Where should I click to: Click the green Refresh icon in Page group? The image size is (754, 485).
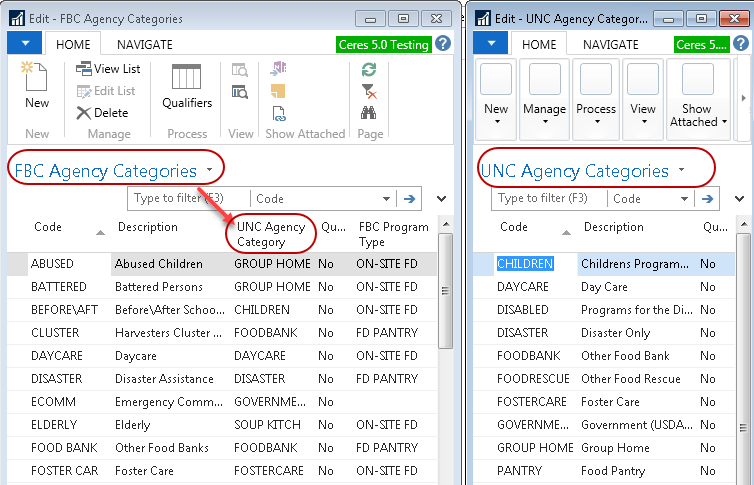point(369,69)
